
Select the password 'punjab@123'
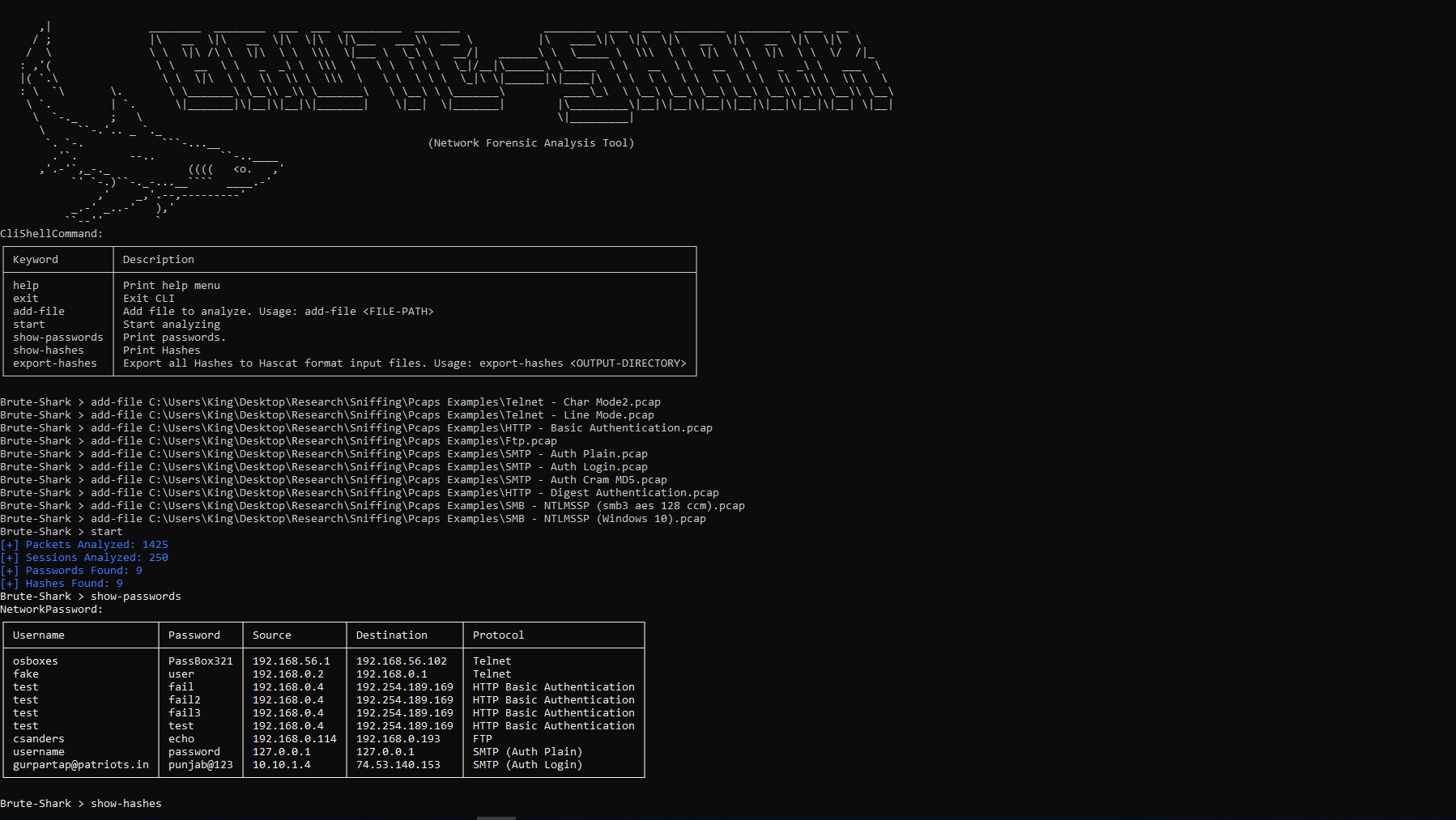pyautogui.click(x=201, y=765)
